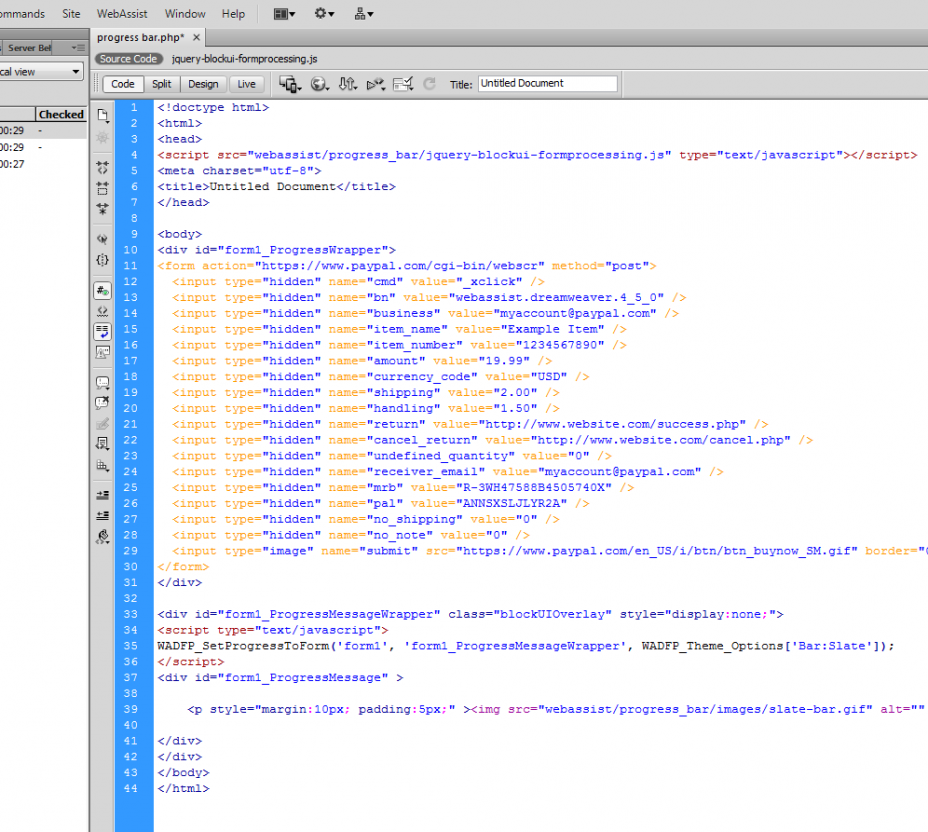Image resolution: width=928 pixels, height=832 pixels.
Task: Click the Select Parent Tag icon
Action: (x=102, y=239)
